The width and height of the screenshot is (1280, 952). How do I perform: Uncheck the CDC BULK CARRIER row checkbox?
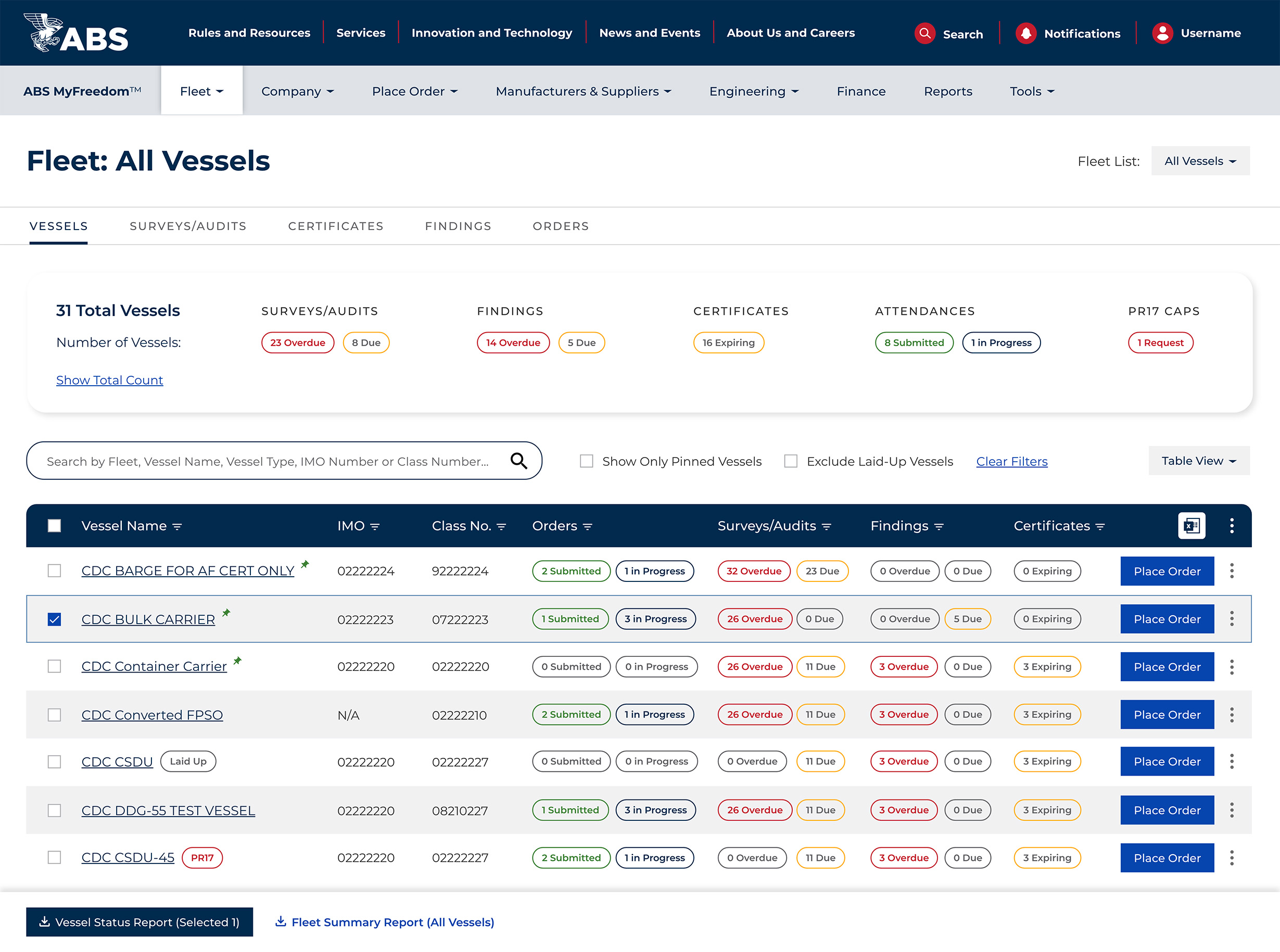click(54, 619)
